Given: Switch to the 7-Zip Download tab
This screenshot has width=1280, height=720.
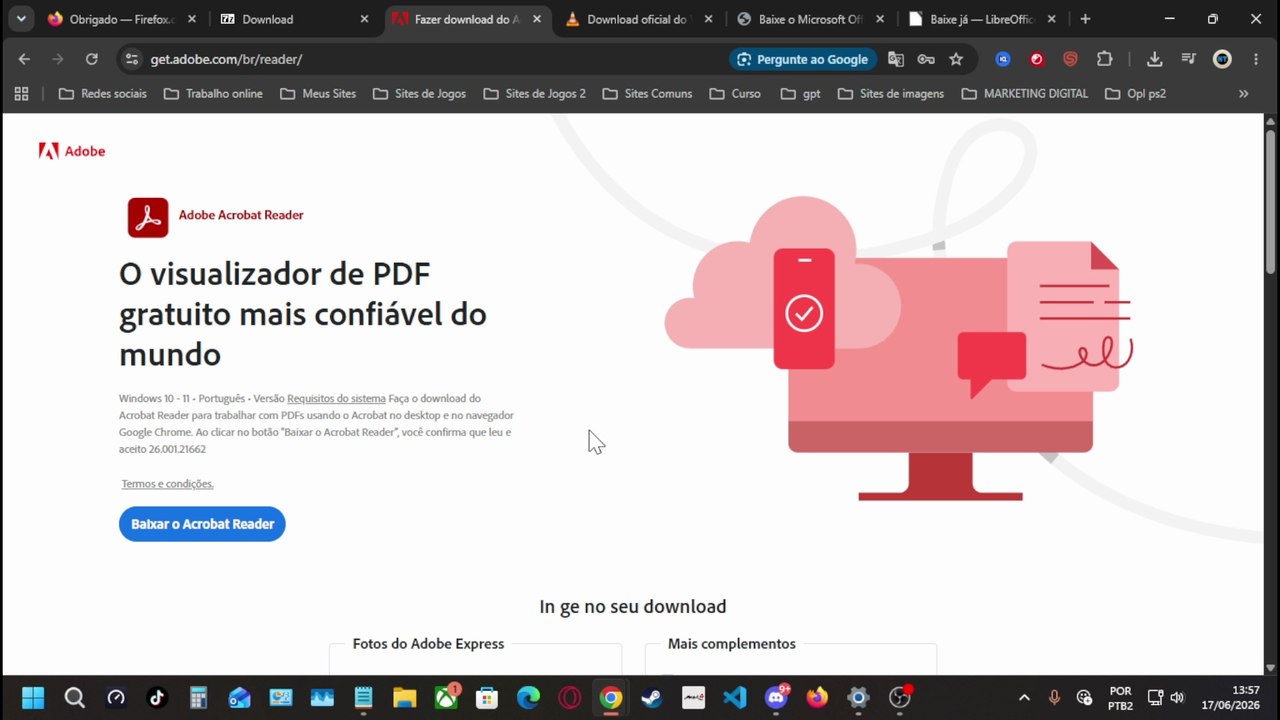Looking at the screenshot, I should (x=294, y=19).
